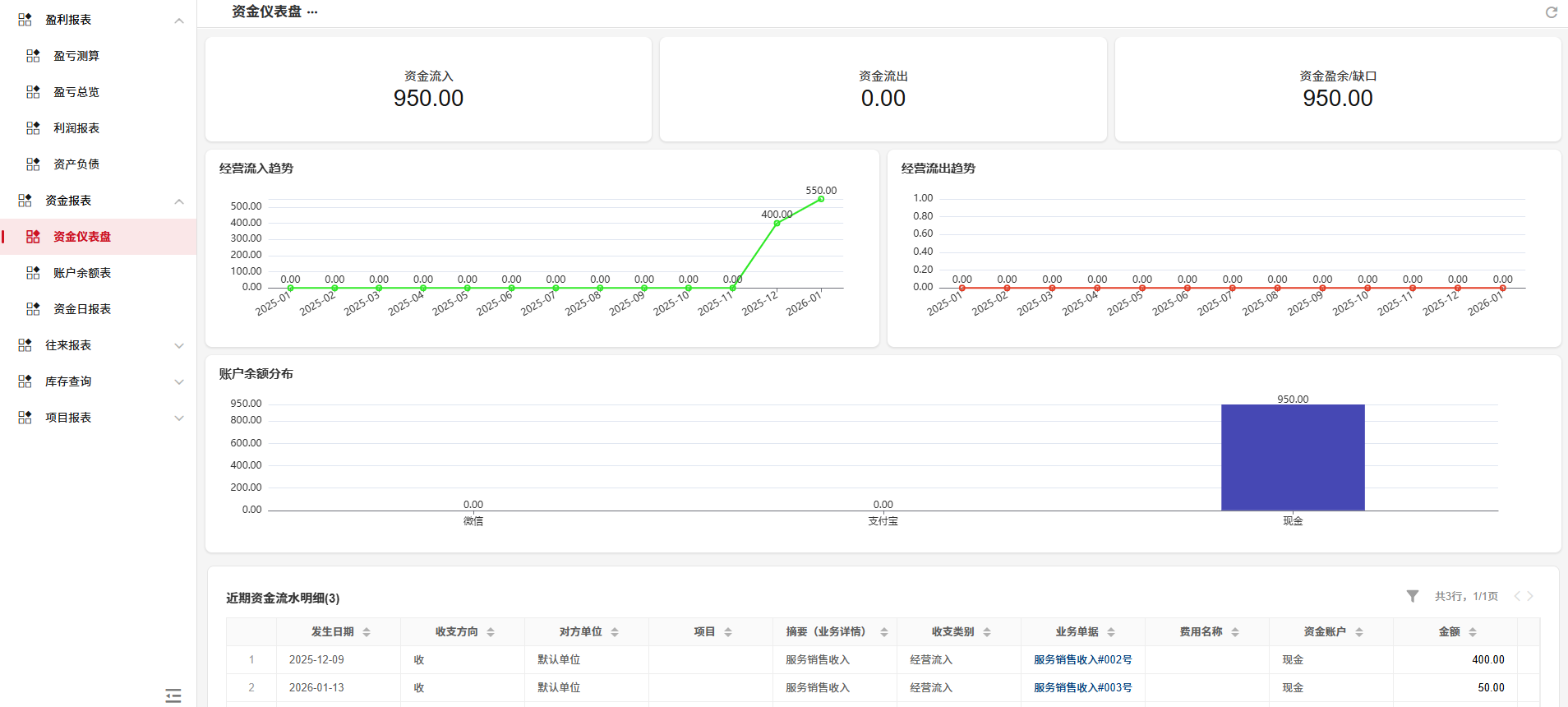Click the icon beside 盈利报表
The image size is (1568, 707).
25,20
